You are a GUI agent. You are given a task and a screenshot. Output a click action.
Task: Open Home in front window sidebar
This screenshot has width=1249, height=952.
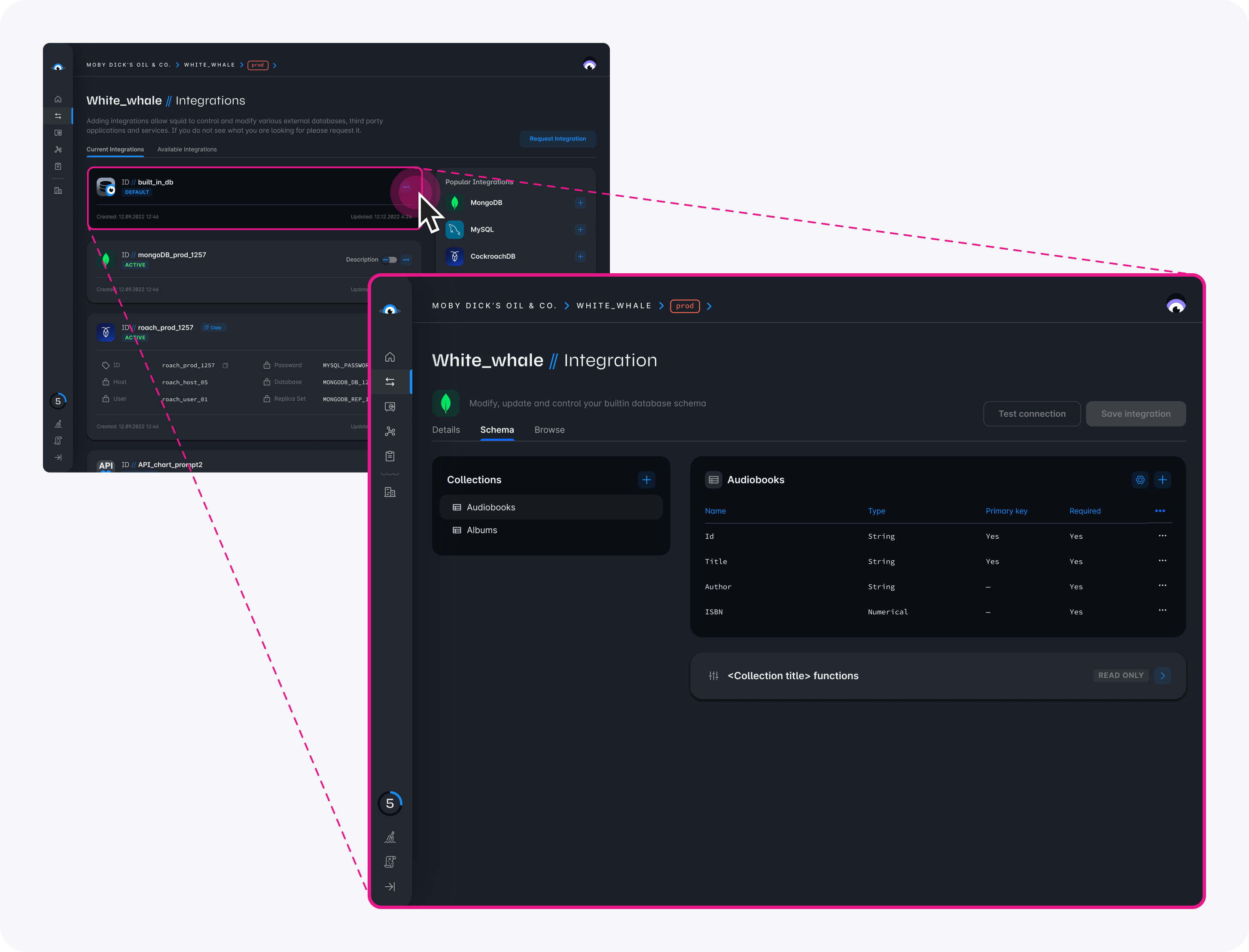click(x=390, y=357)
